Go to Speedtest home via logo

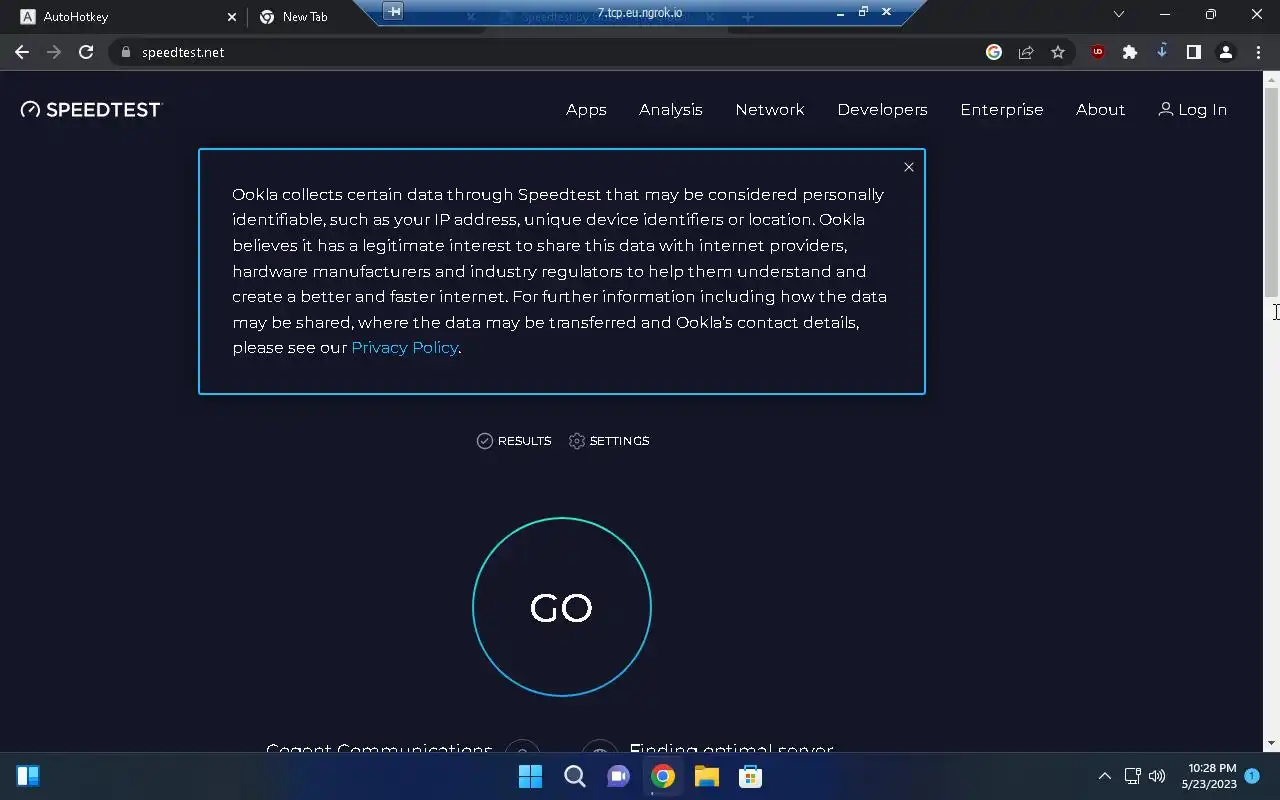[90, 110]
